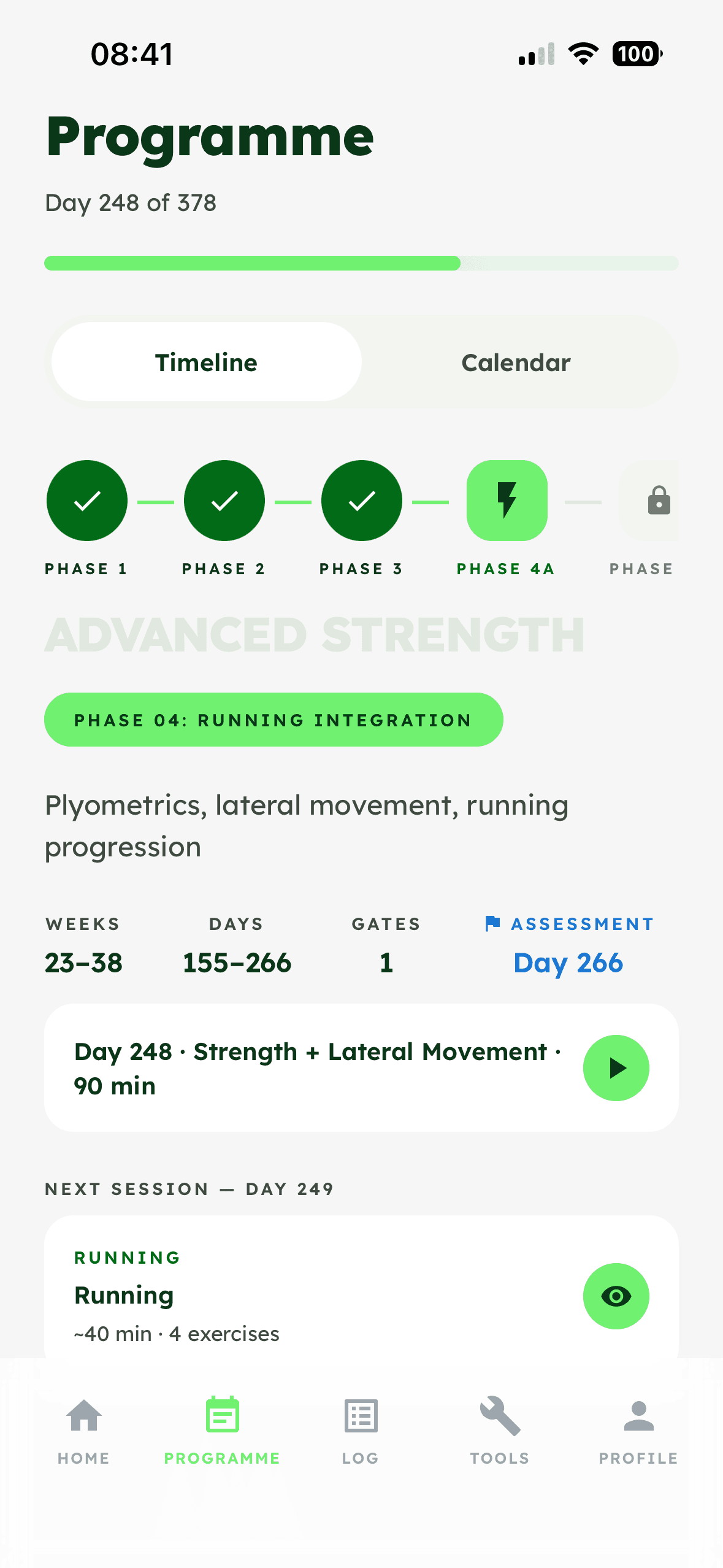Click the Phase 4A lightning bolt icon
The width and height of the screenshot is (723, 1568).
click(x=507, y=501)
